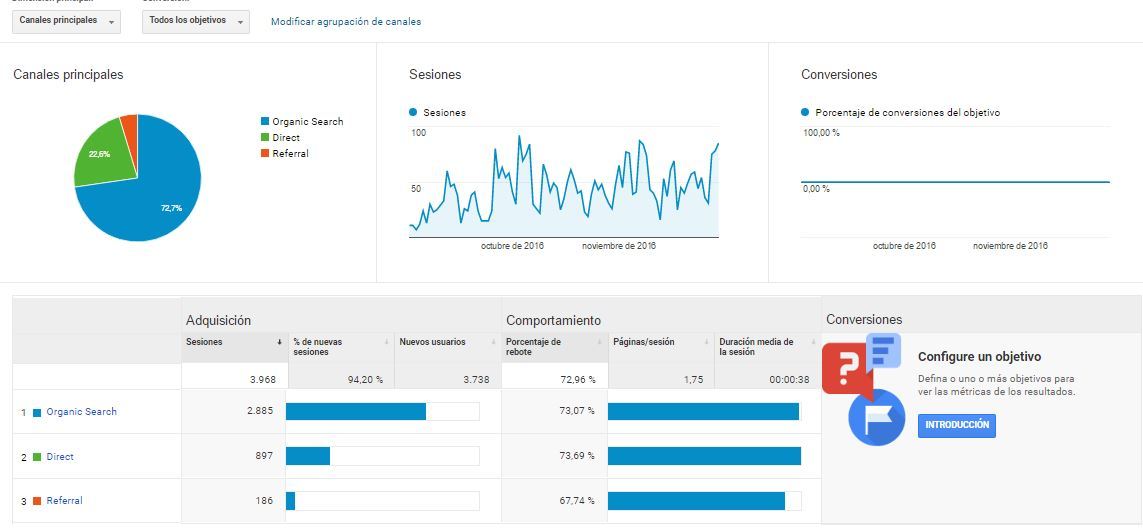Click the Adquisición section header

[x=219, y=320]
